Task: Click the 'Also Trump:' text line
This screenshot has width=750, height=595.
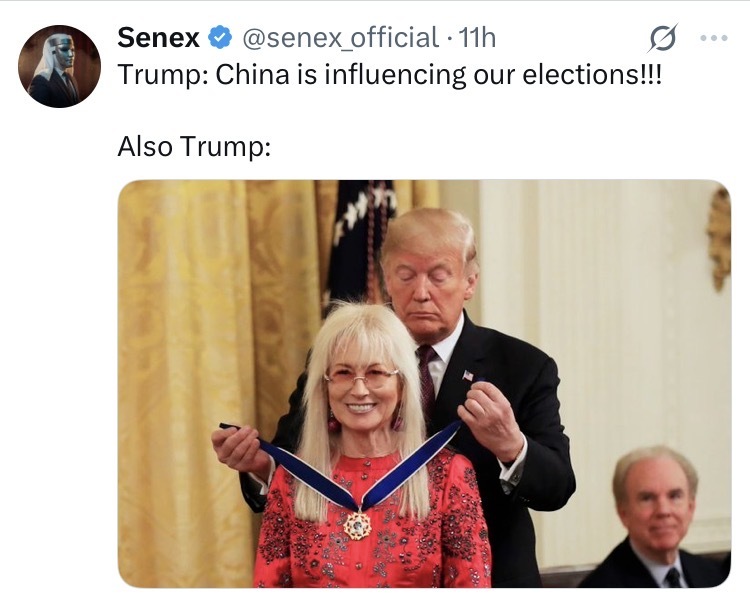Action: point(194,146)
